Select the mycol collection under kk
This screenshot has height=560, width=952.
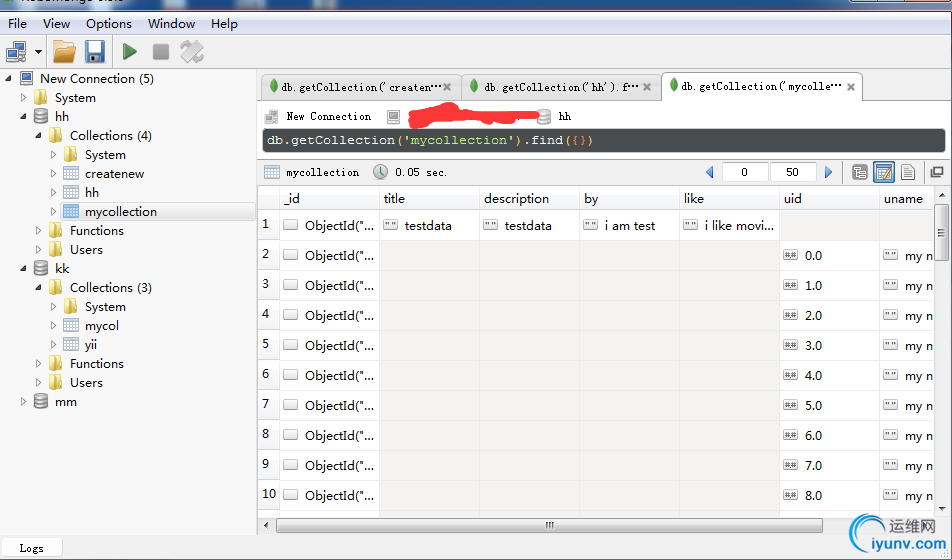pyautogui.click(x=101, y=326)
